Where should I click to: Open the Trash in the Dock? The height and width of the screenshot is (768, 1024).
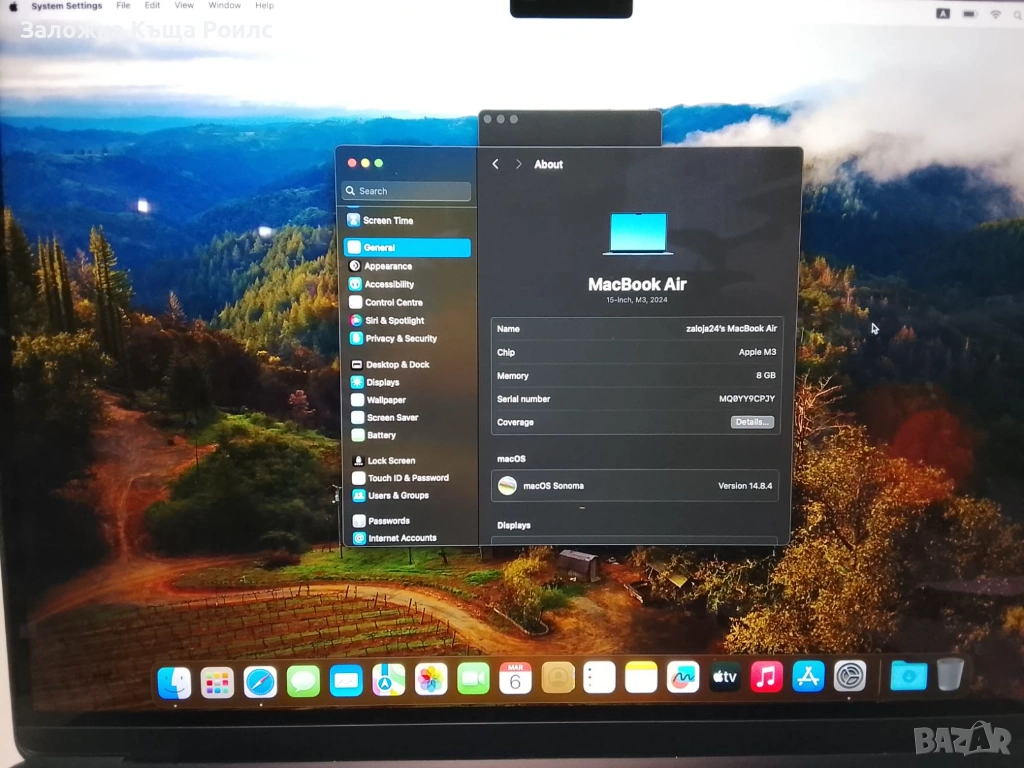(950, 675)
